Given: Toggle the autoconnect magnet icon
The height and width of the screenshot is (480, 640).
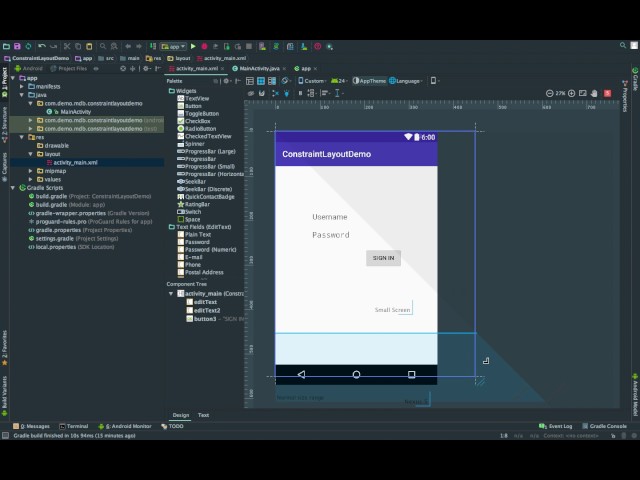Looking at the screenshot, I should pos(262,93).
